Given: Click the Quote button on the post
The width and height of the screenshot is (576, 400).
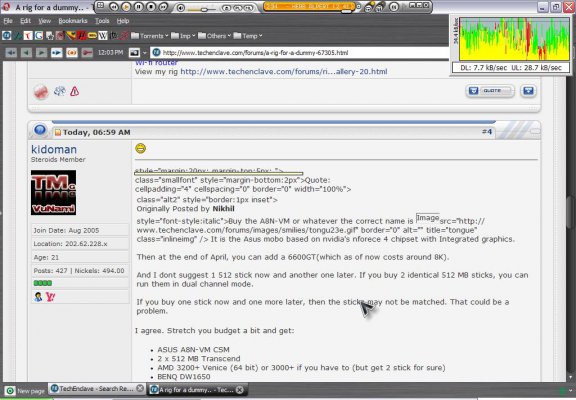Looking at the screenshot, I should 490,91.
